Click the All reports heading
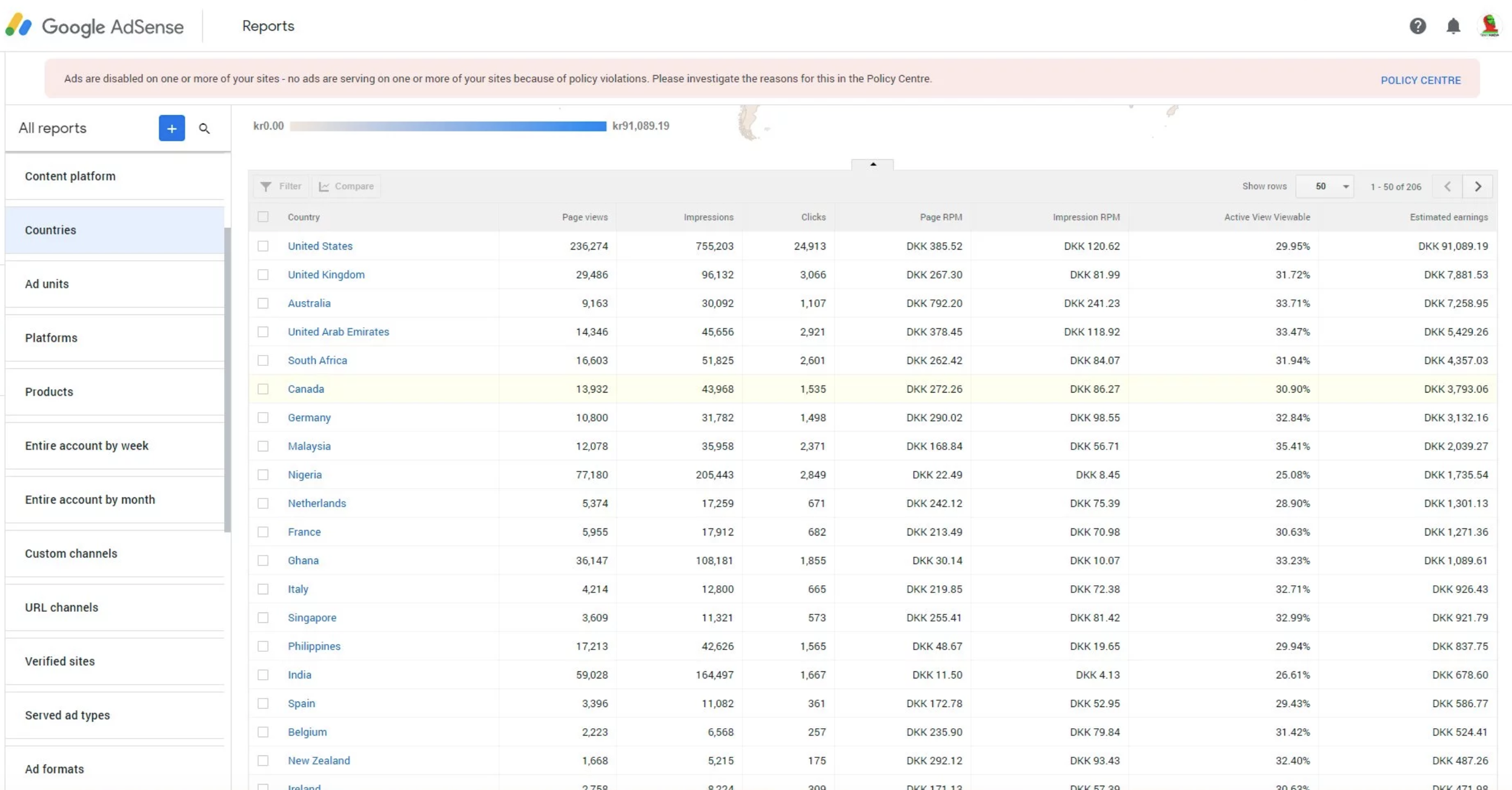 pyautogui.click(x=52, y=128)
